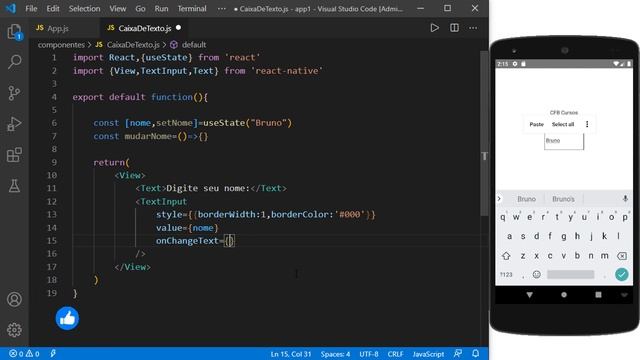Run the code with play icon
Viewport: 640px width, 360px height.
(x=434, y=28)
